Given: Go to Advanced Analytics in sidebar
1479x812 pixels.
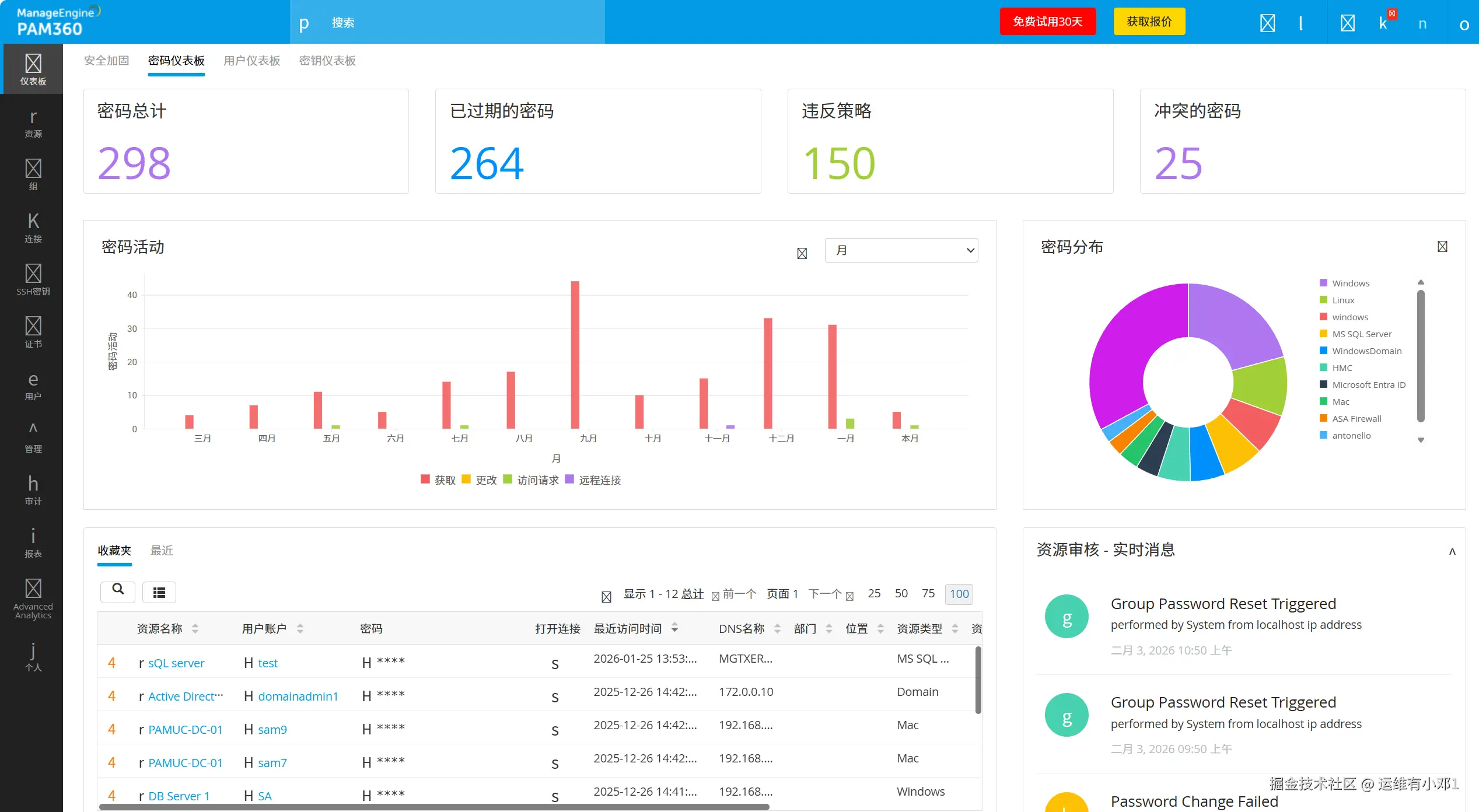Looking at the screenshot, I should click(33, 599).
